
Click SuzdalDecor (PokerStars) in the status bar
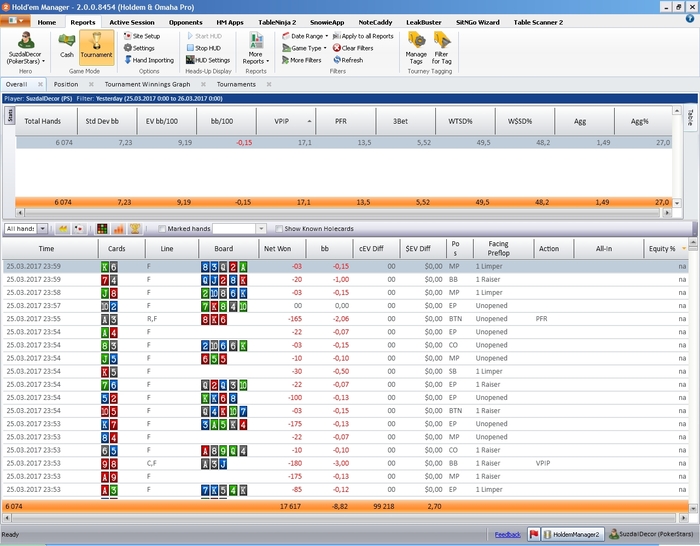tap(651, 534)
